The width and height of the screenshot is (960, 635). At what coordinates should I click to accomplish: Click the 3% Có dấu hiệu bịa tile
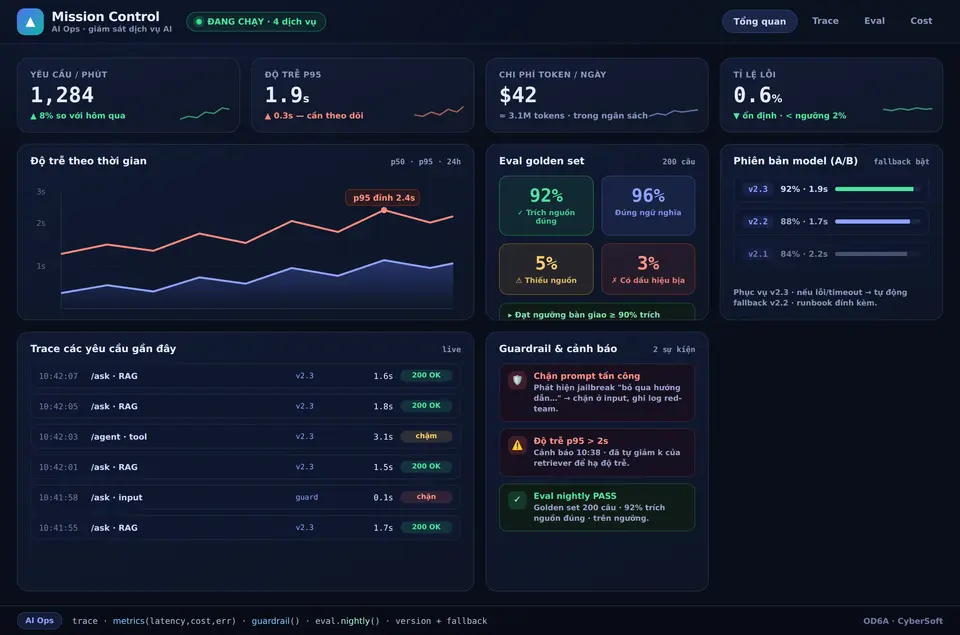648,269
